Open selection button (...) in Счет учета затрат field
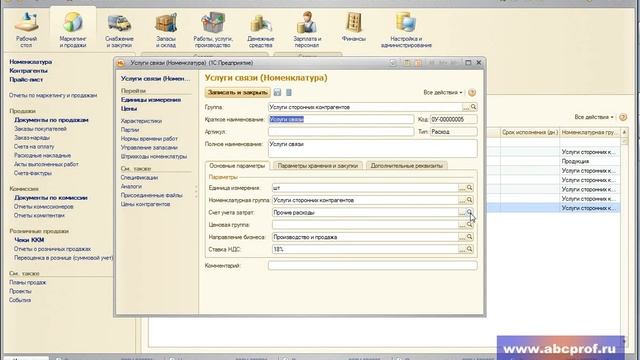 [462, 212]
